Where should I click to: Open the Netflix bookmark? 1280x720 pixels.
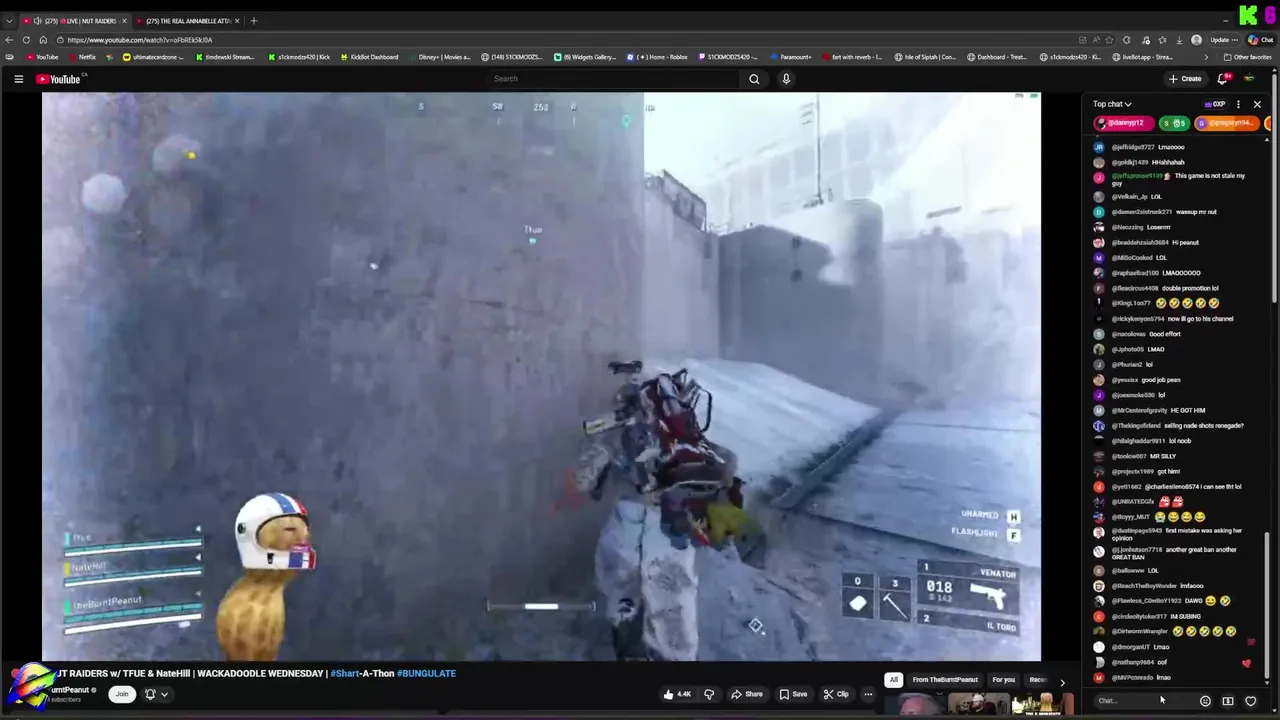point(82,57)
